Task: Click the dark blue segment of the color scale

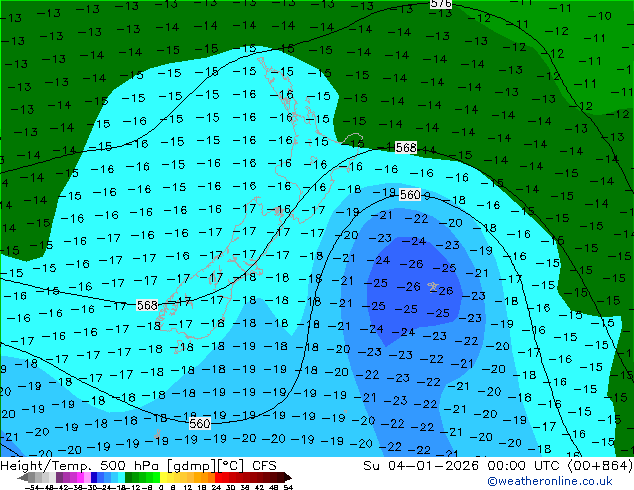Action: 94,477
